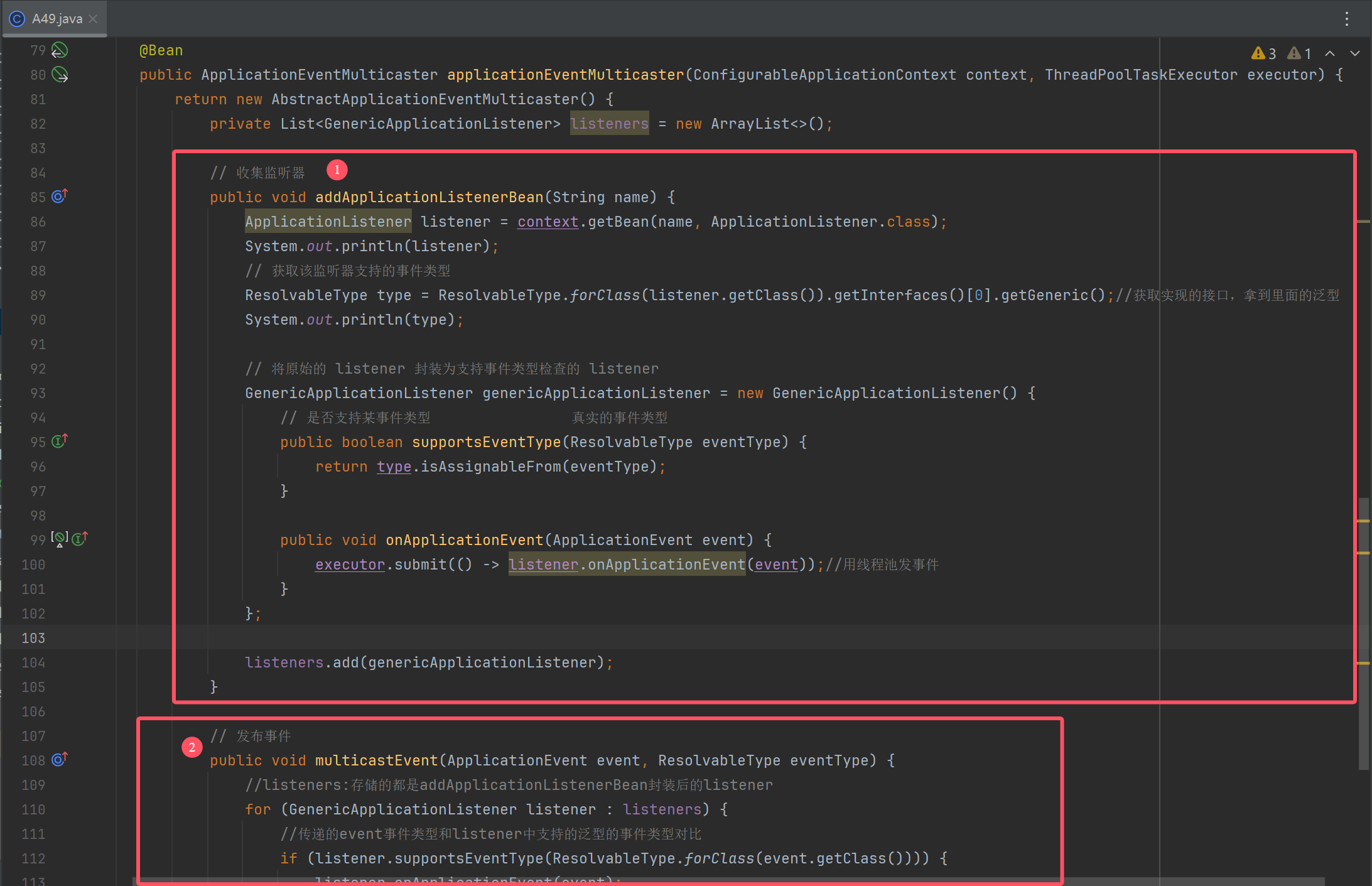1372x886 pixels.
Task: Click the Spring bean gutter icon on line 79
Action: pyautogui.click(x=60, y=50)
